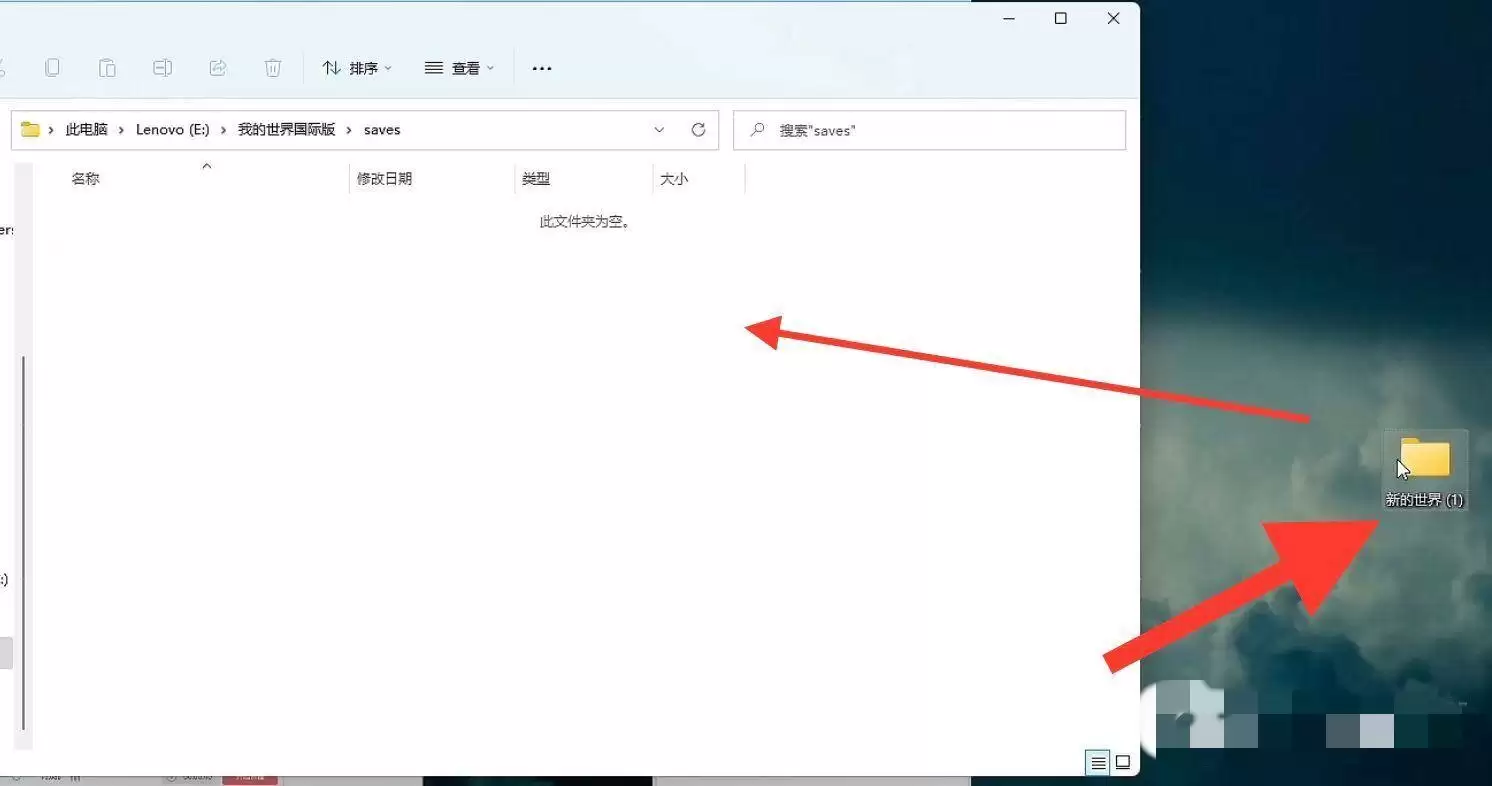
Task: Switch to details view in the status bar
Action: [x=1097, y=762]
